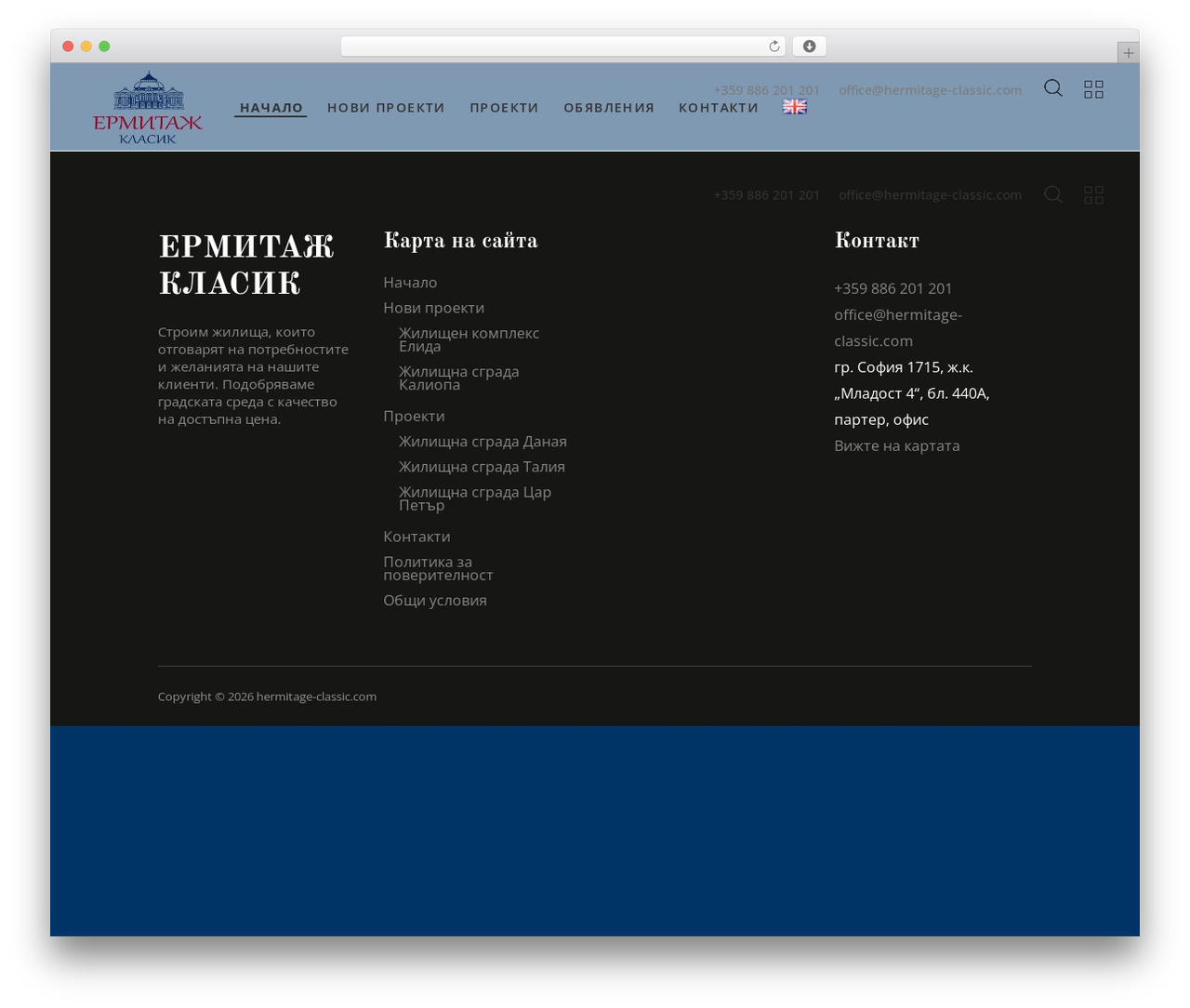Click the Строим жилища description paragraph

[253, 376]
